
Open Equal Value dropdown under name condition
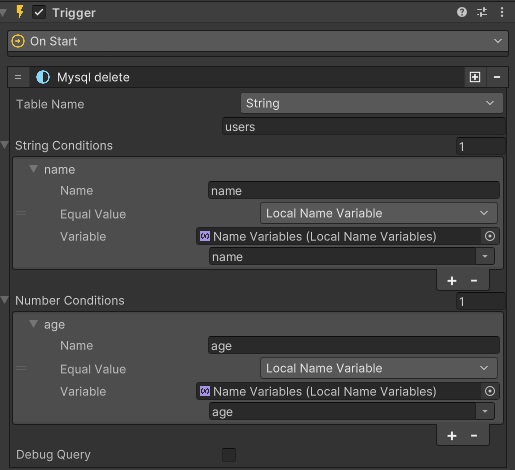(379, 213)
